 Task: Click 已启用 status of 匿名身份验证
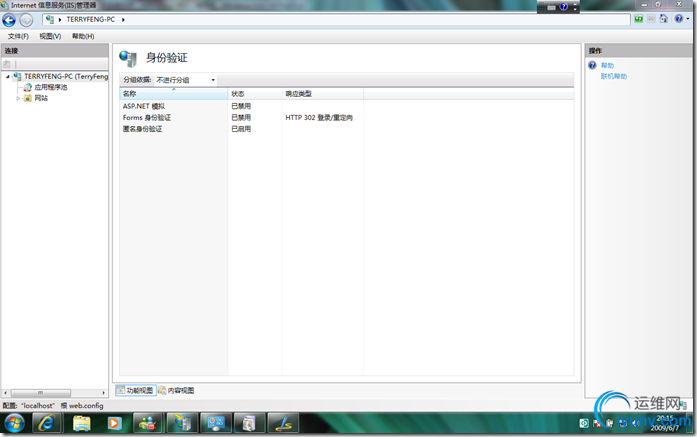241,129
